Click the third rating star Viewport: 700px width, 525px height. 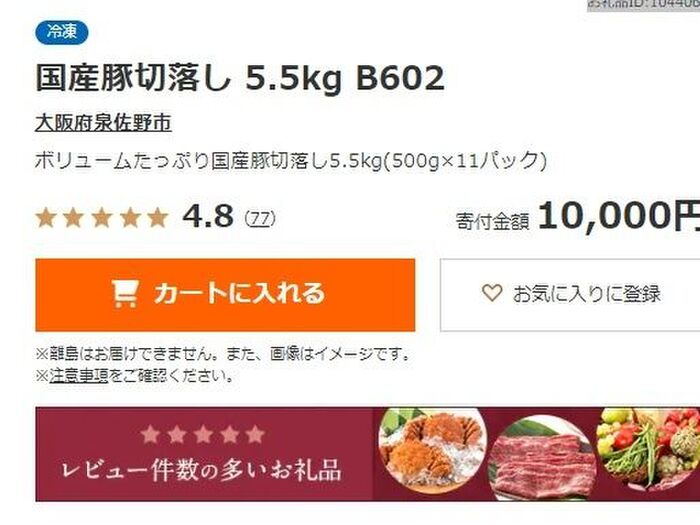click(x=102, y=218)
